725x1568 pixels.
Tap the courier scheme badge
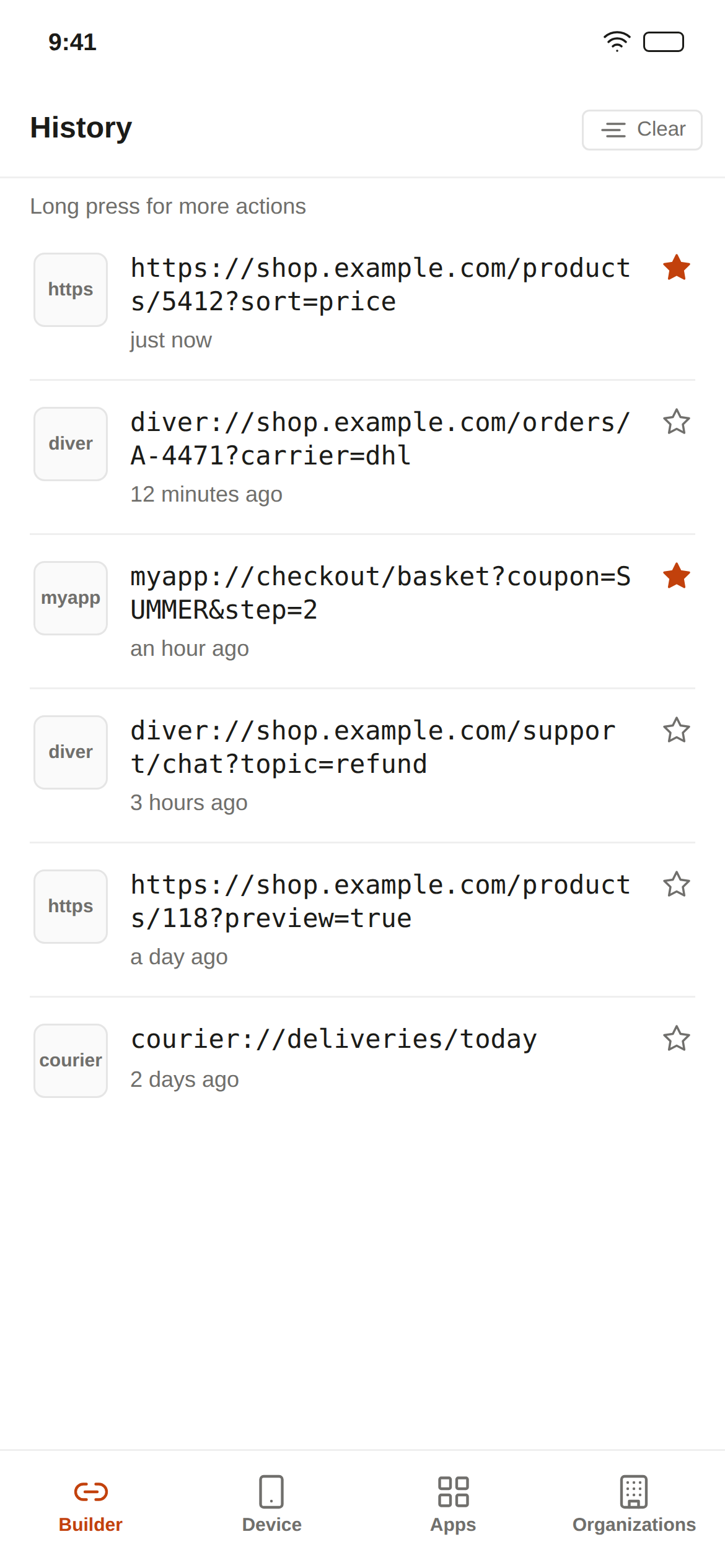point(71,1061)
